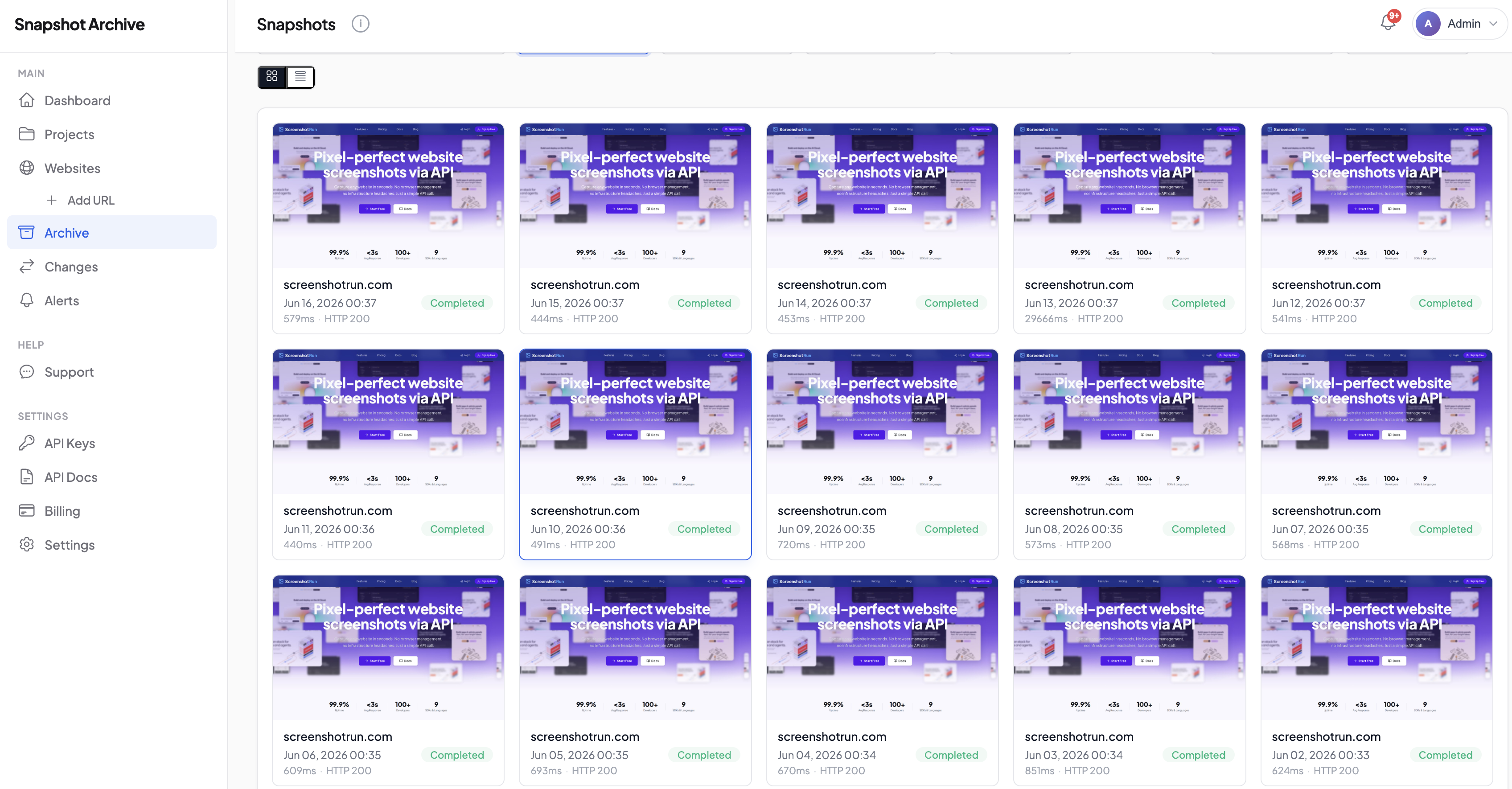The image size is (1512, 789).
Task: Click the 'Jun 08, 2026 00:35' timestamp
Action: [x=1073, y=529]
